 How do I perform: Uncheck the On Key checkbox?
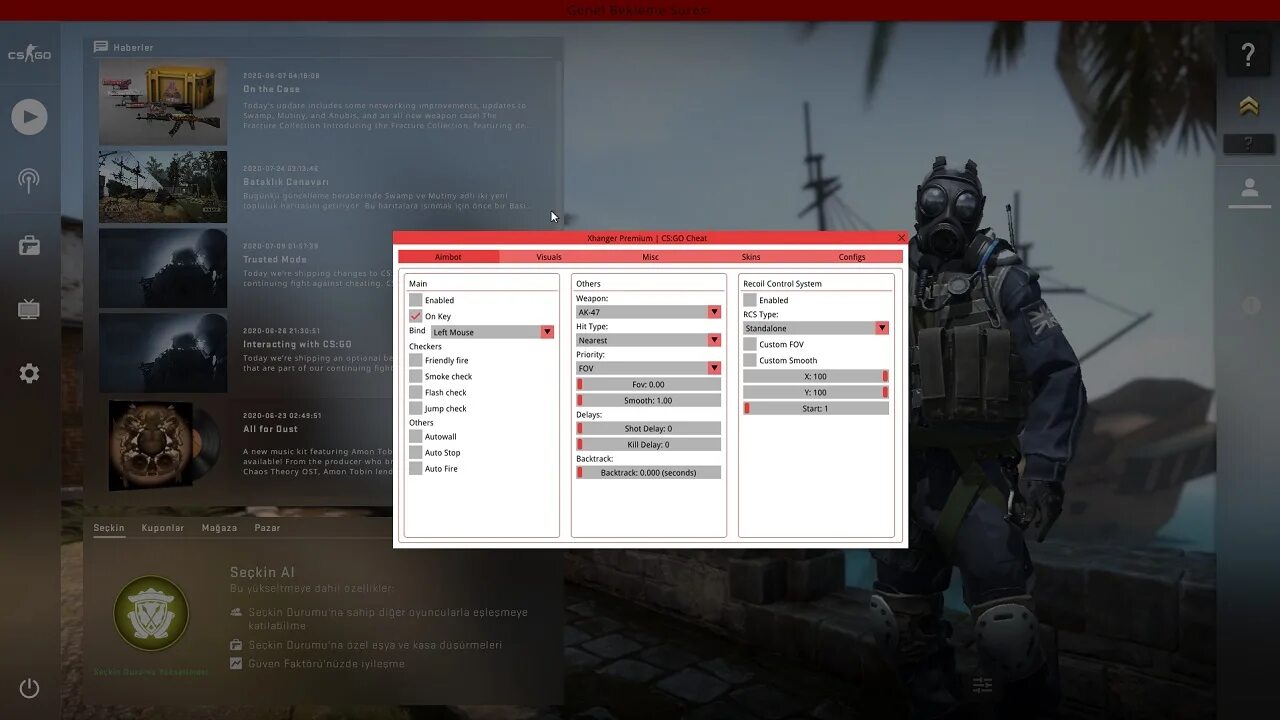416,316
